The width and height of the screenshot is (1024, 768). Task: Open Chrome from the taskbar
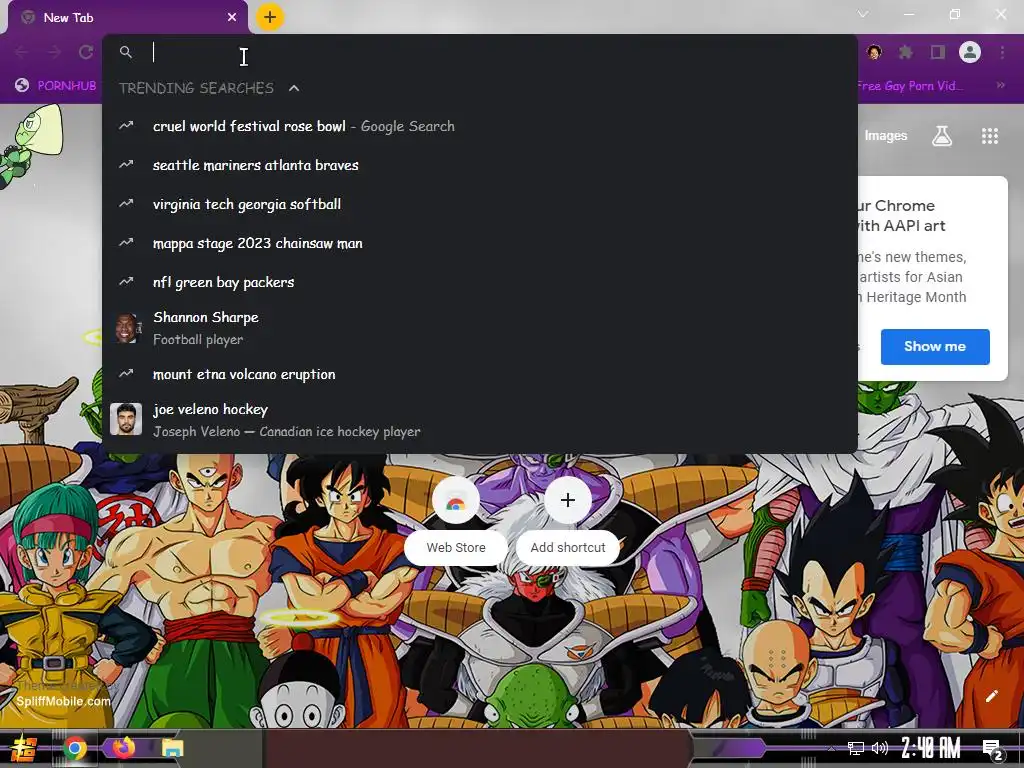[75, 748]
